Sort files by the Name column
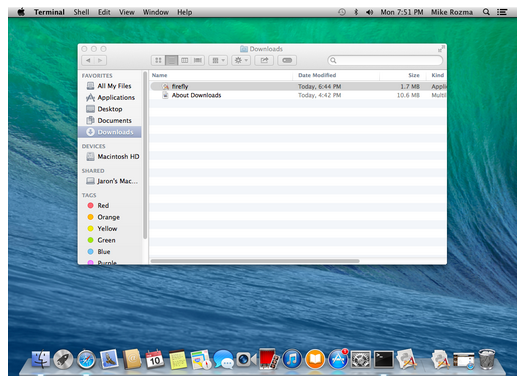This screenshot has width=526, height=380. 221,75
